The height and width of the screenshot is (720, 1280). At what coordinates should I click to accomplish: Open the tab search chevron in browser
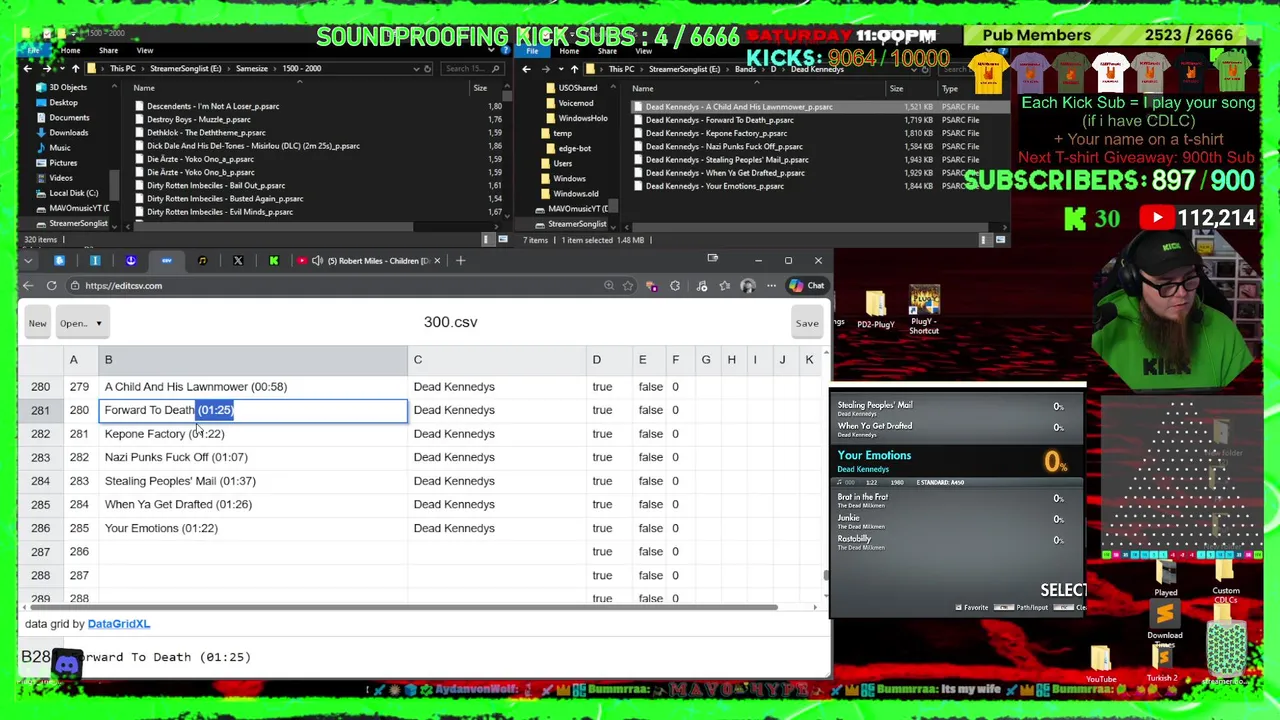point(28,261)
